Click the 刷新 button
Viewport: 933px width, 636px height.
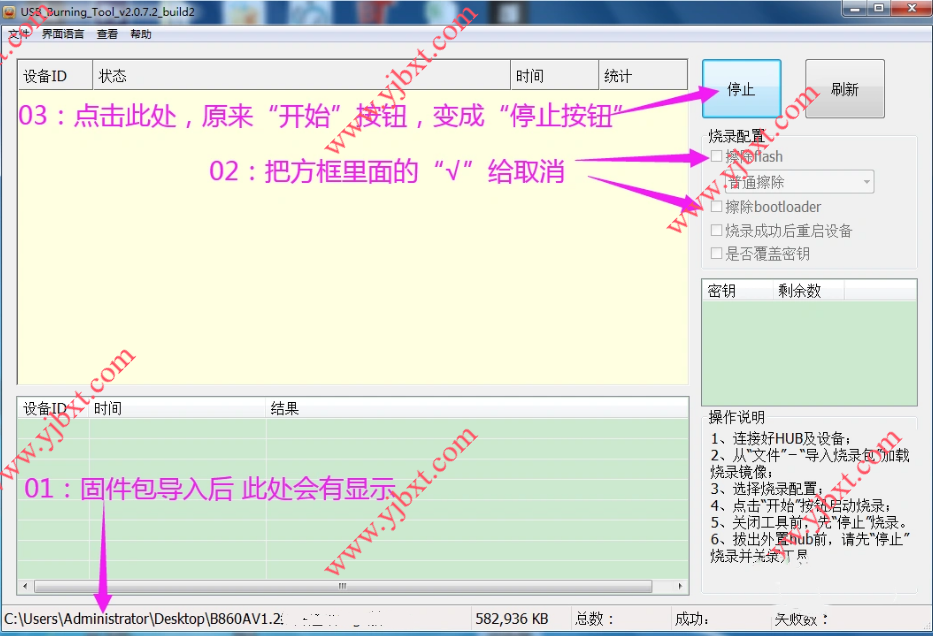[844, 90]
